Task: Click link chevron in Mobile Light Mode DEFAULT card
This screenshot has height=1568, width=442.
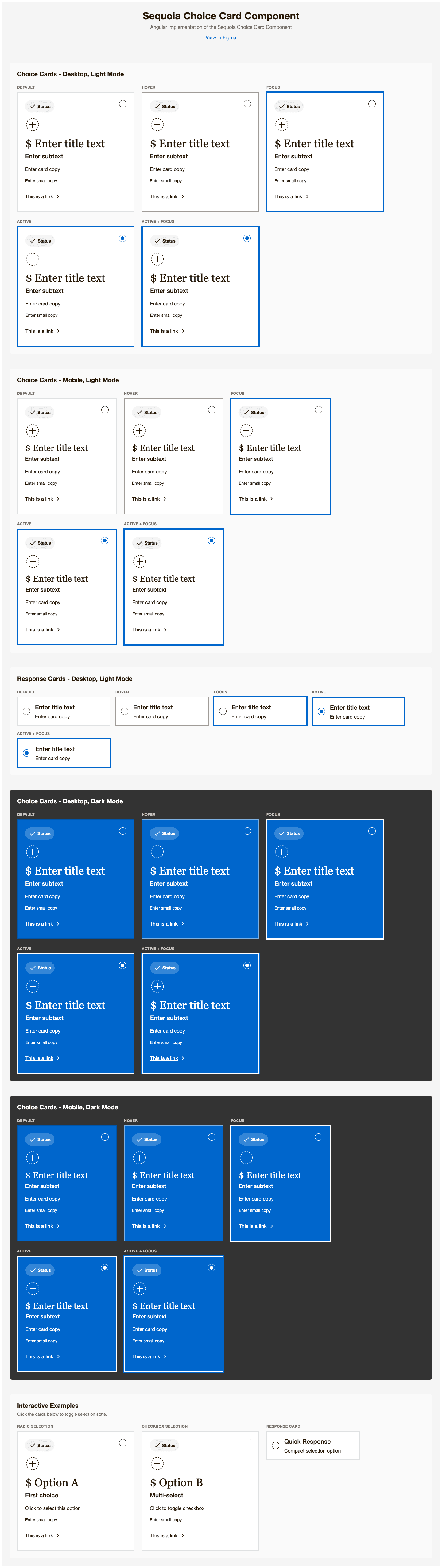Action: [58, 499]
